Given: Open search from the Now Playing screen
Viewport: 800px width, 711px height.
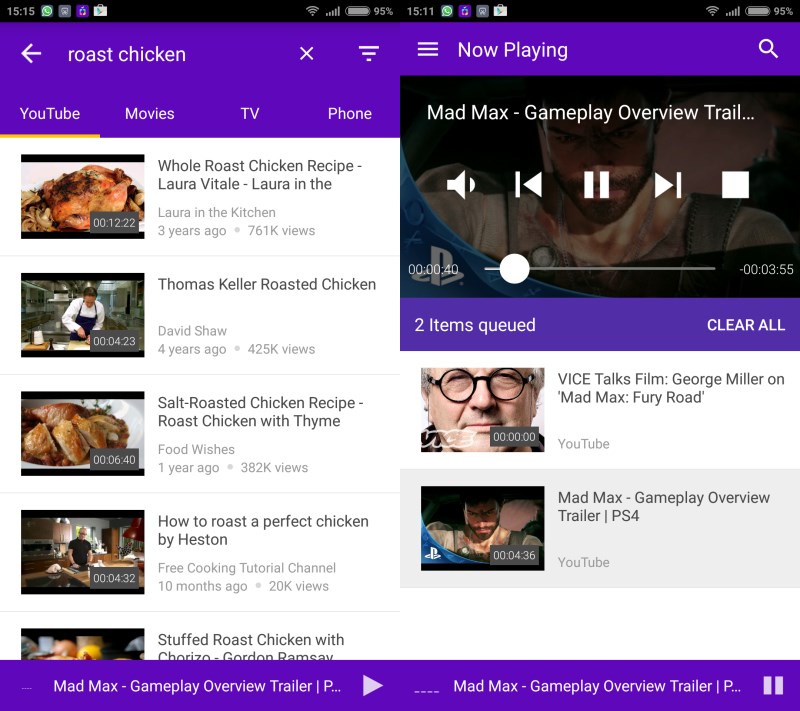Looking at the screenshot, I should 769,48.
